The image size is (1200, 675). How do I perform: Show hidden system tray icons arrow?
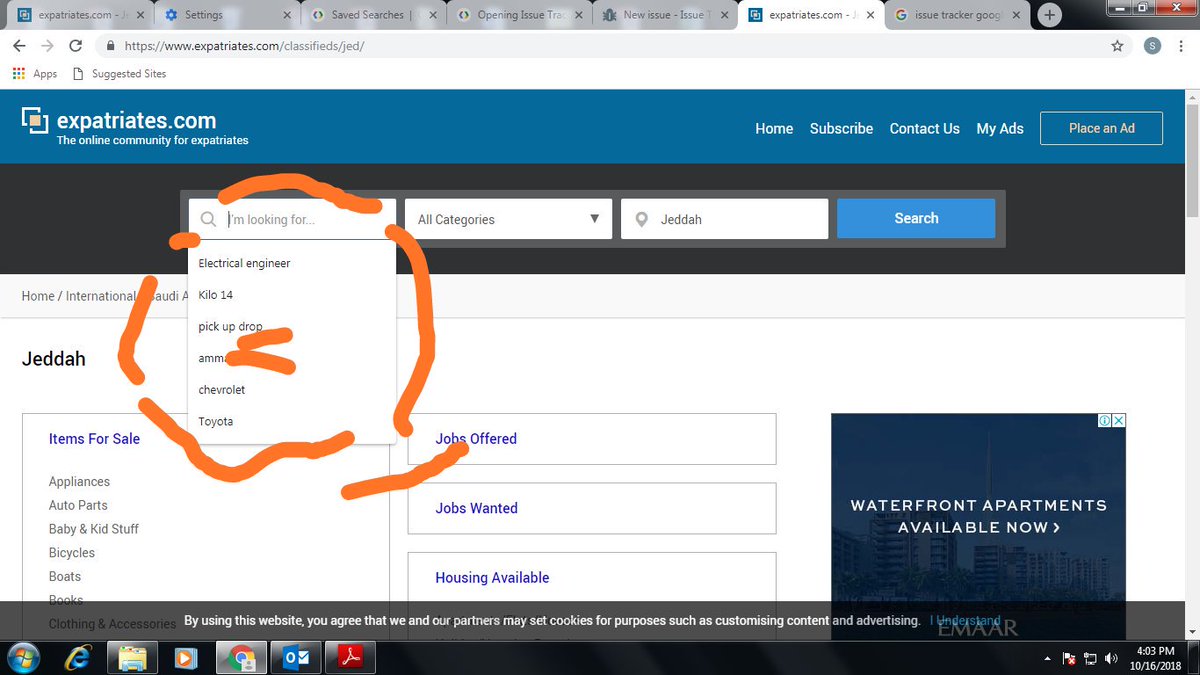click(x=1048, y=658)
